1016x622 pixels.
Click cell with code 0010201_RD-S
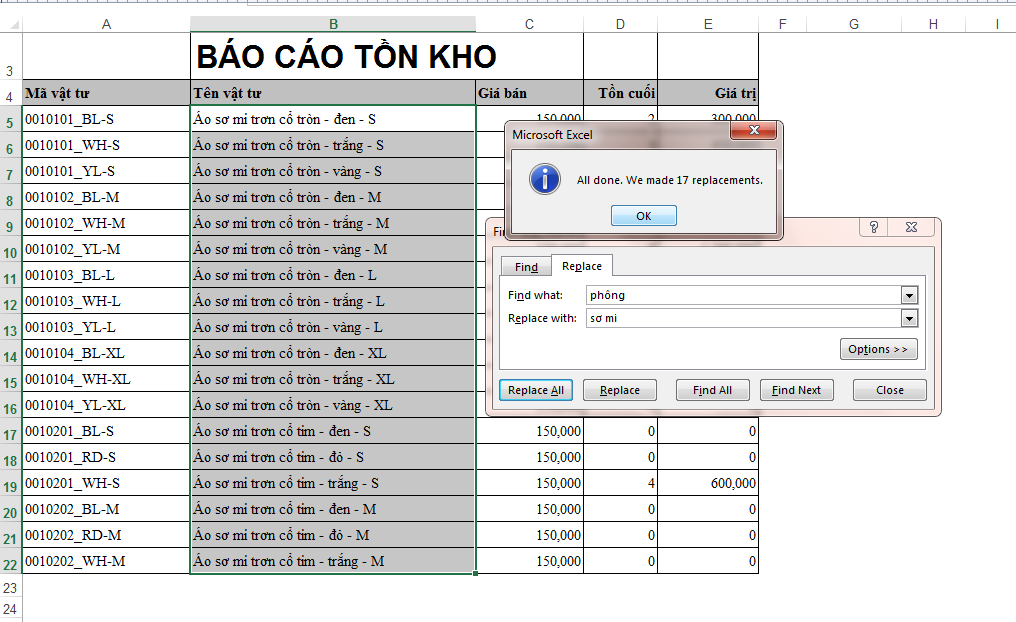(106, 457)
